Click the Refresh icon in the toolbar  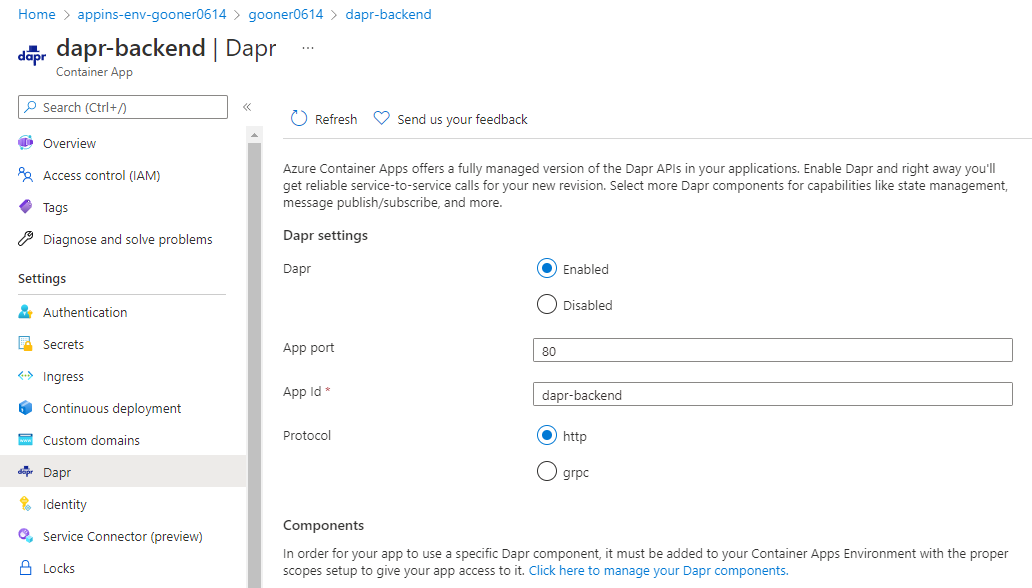299,119
